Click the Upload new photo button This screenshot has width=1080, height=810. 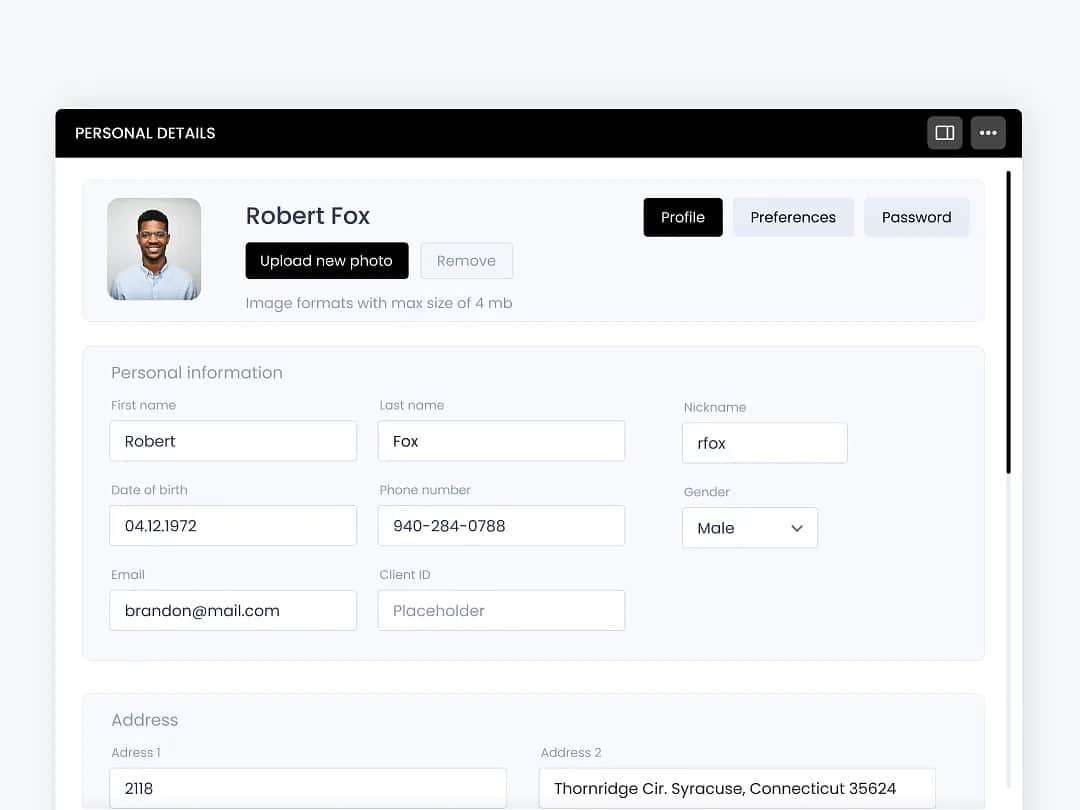coord(326,260)
